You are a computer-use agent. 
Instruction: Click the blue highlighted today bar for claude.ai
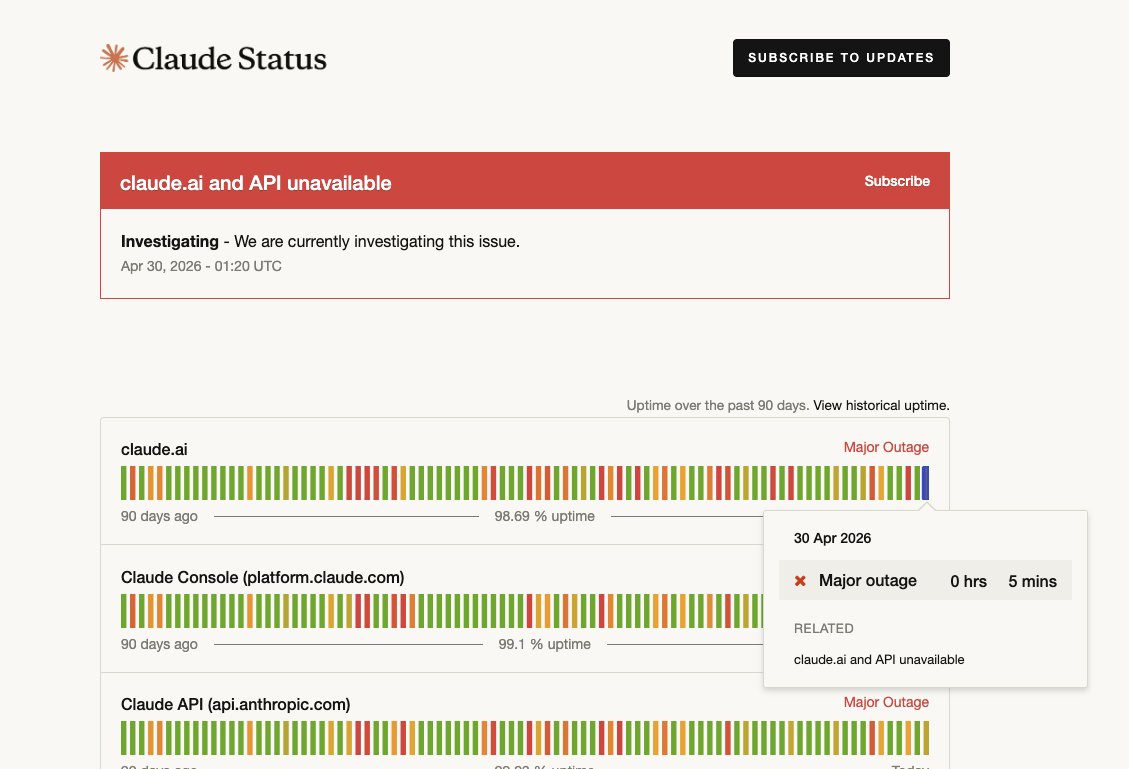tap(925, 483)
